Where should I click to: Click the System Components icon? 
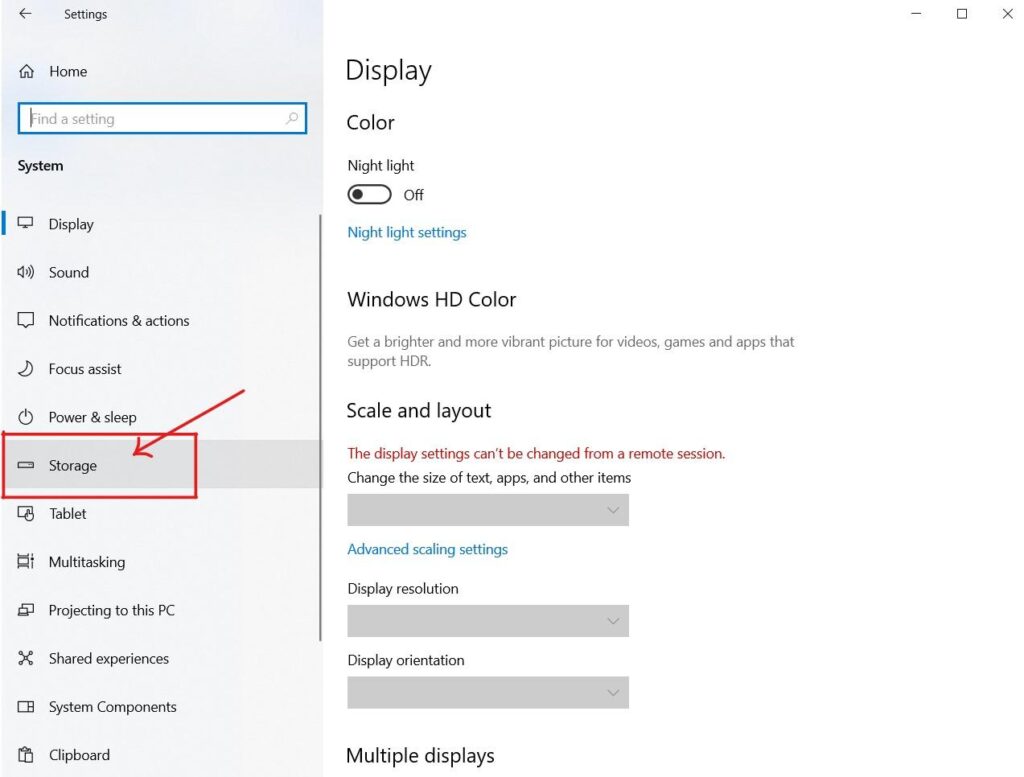(25, 706)
